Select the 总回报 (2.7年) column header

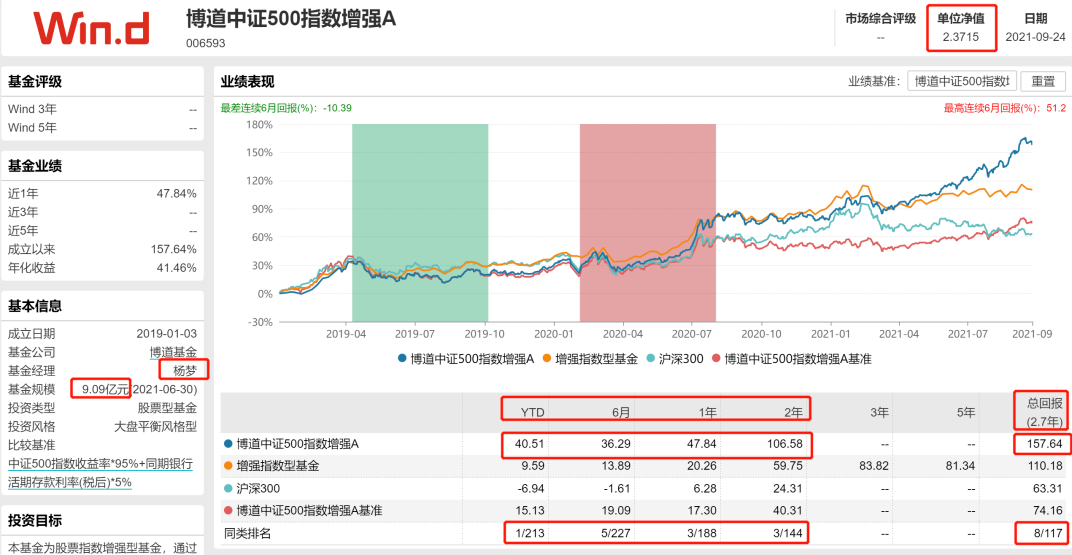click(x=1043, y=412)
